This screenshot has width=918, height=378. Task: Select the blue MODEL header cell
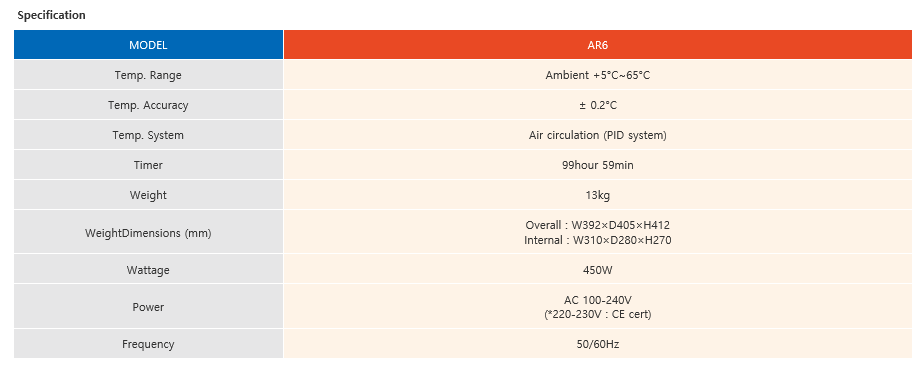(x=148, y=45)
